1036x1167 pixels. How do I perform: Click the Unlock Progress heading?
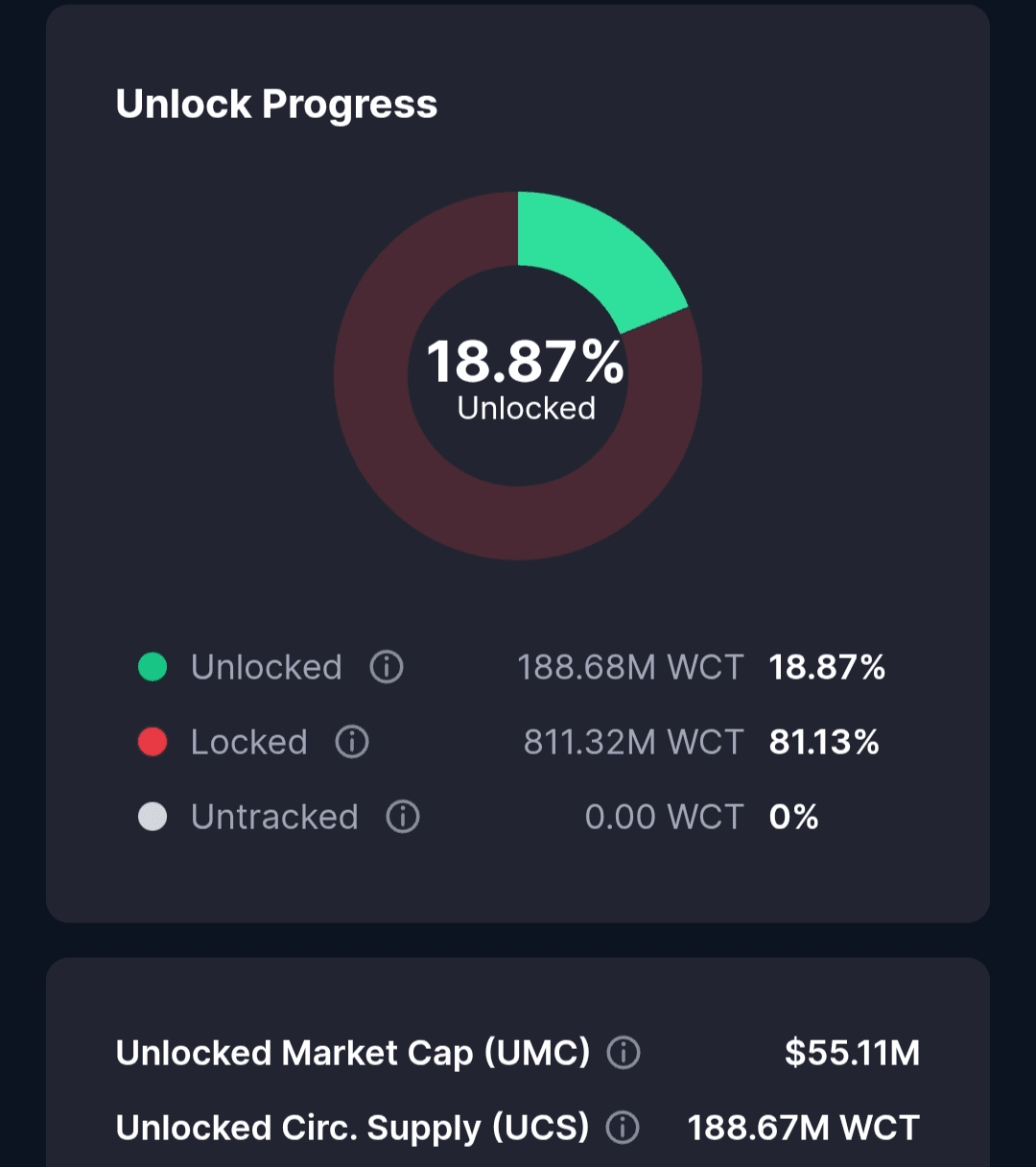pyautogui.click(x=276, y=104)
